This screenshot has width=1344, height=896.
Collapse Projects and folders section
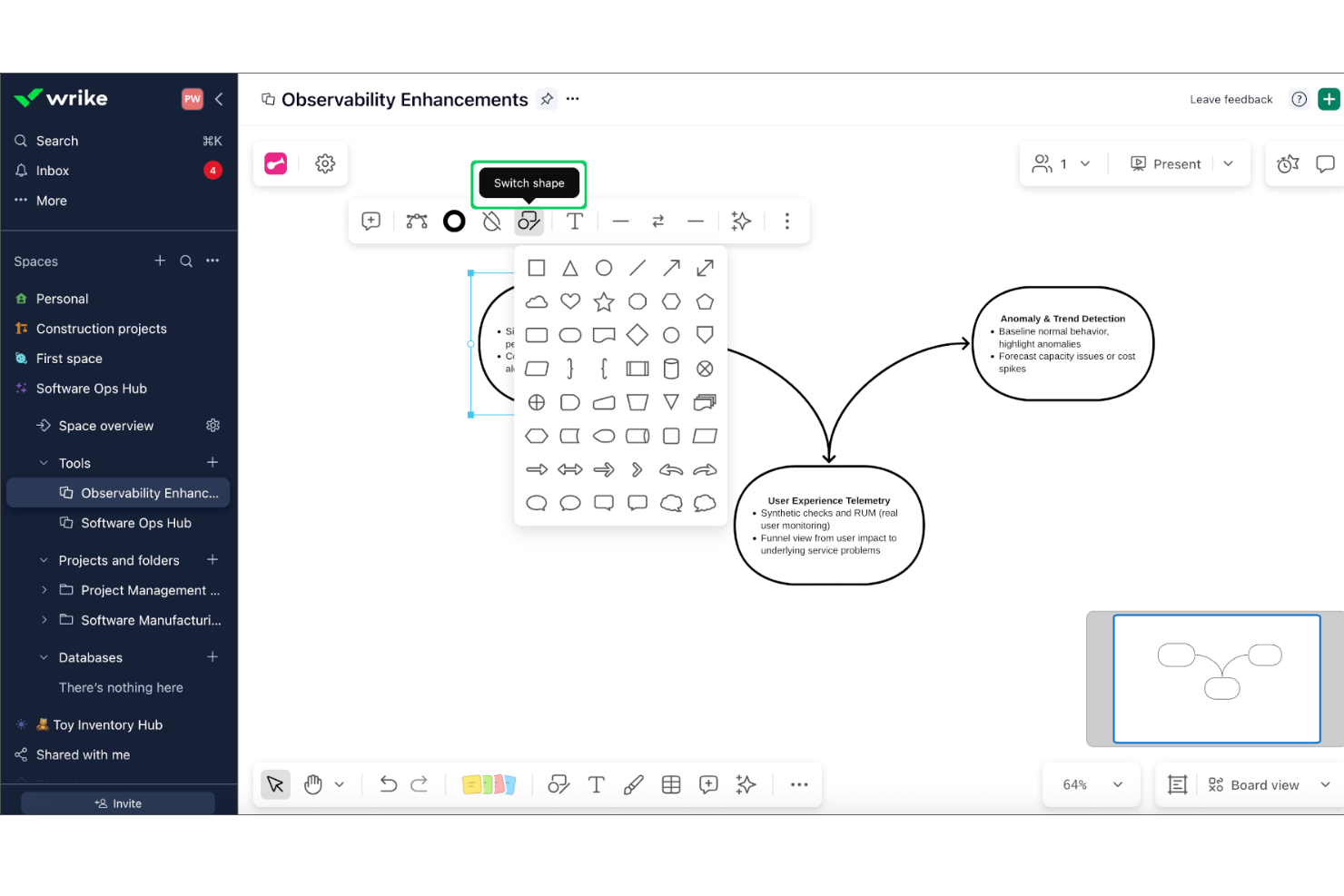pos(44,560)
